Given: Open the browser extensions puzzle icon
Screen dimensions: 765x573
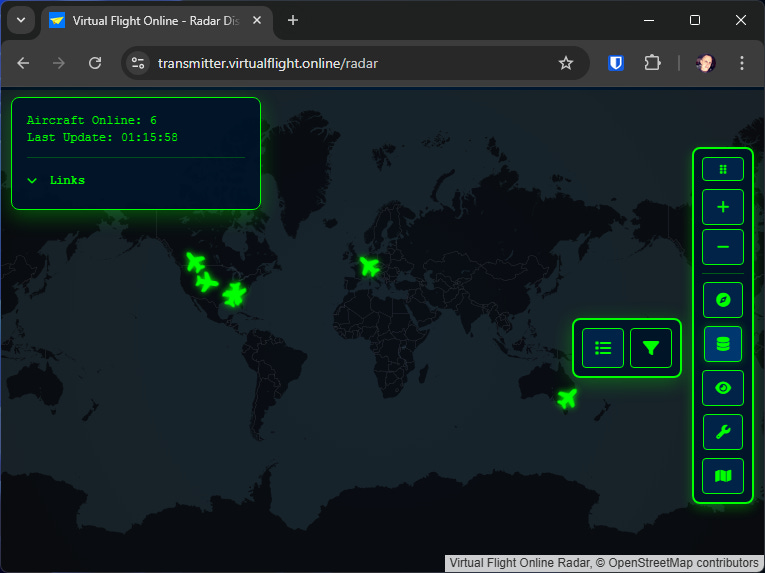Looking at the screenshot, I should 652,63.
